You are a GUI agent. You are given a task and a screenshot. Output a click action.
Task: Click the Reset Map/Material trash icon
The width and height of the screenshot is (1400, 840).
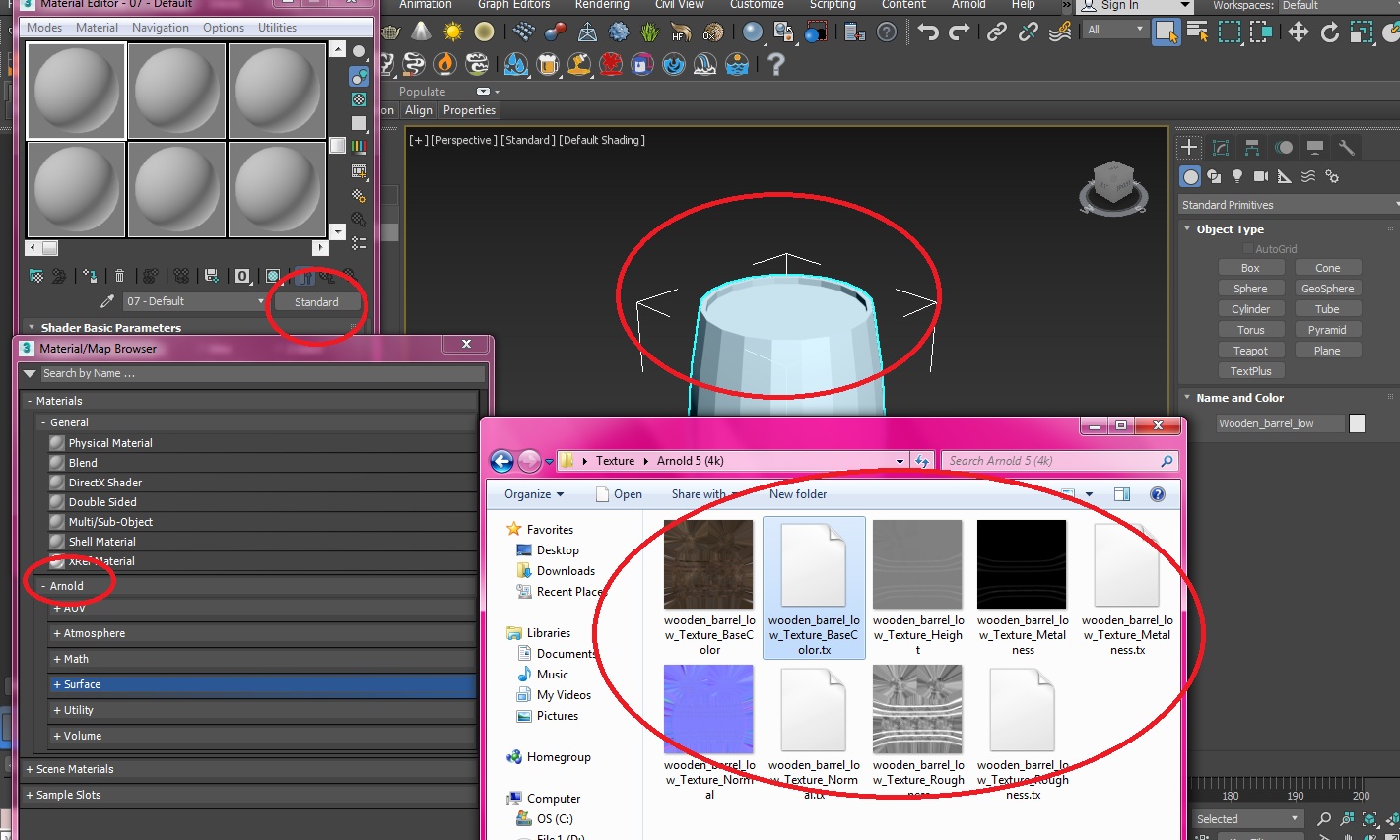coord(119,276)
